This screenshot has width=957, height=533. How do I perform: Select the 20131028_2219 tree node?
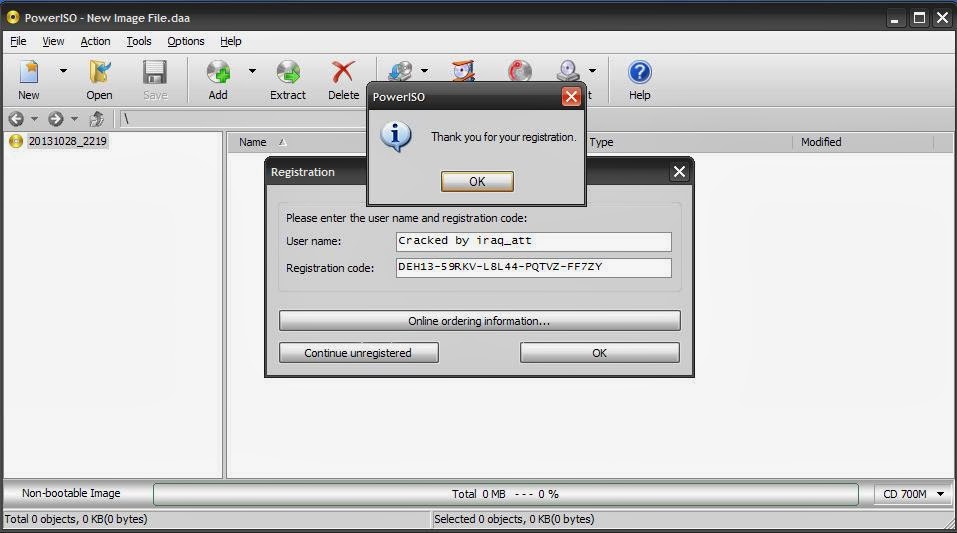(67, 141)
